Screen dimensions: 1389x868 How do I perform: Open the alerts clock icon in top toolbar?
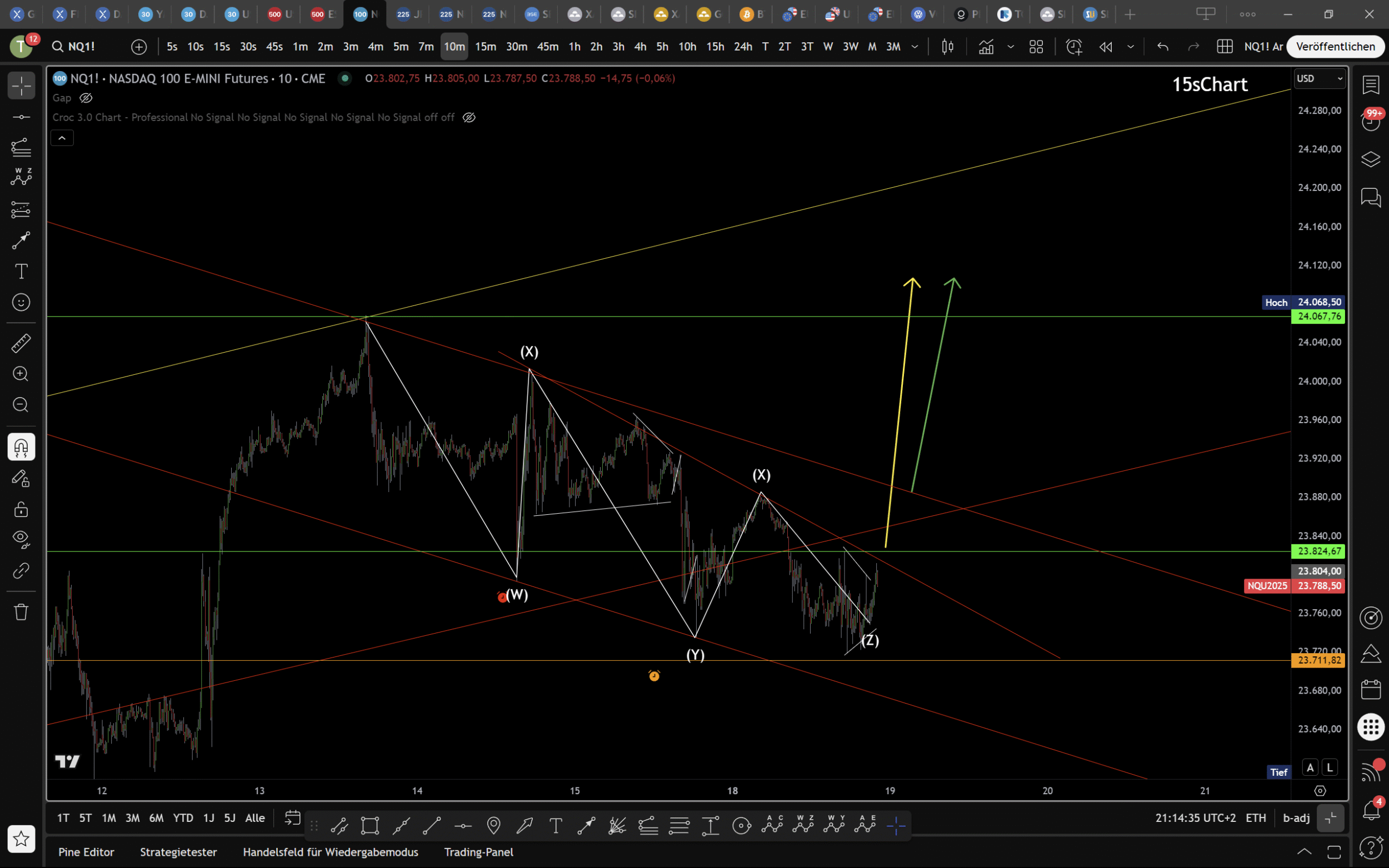[1073, 47]
